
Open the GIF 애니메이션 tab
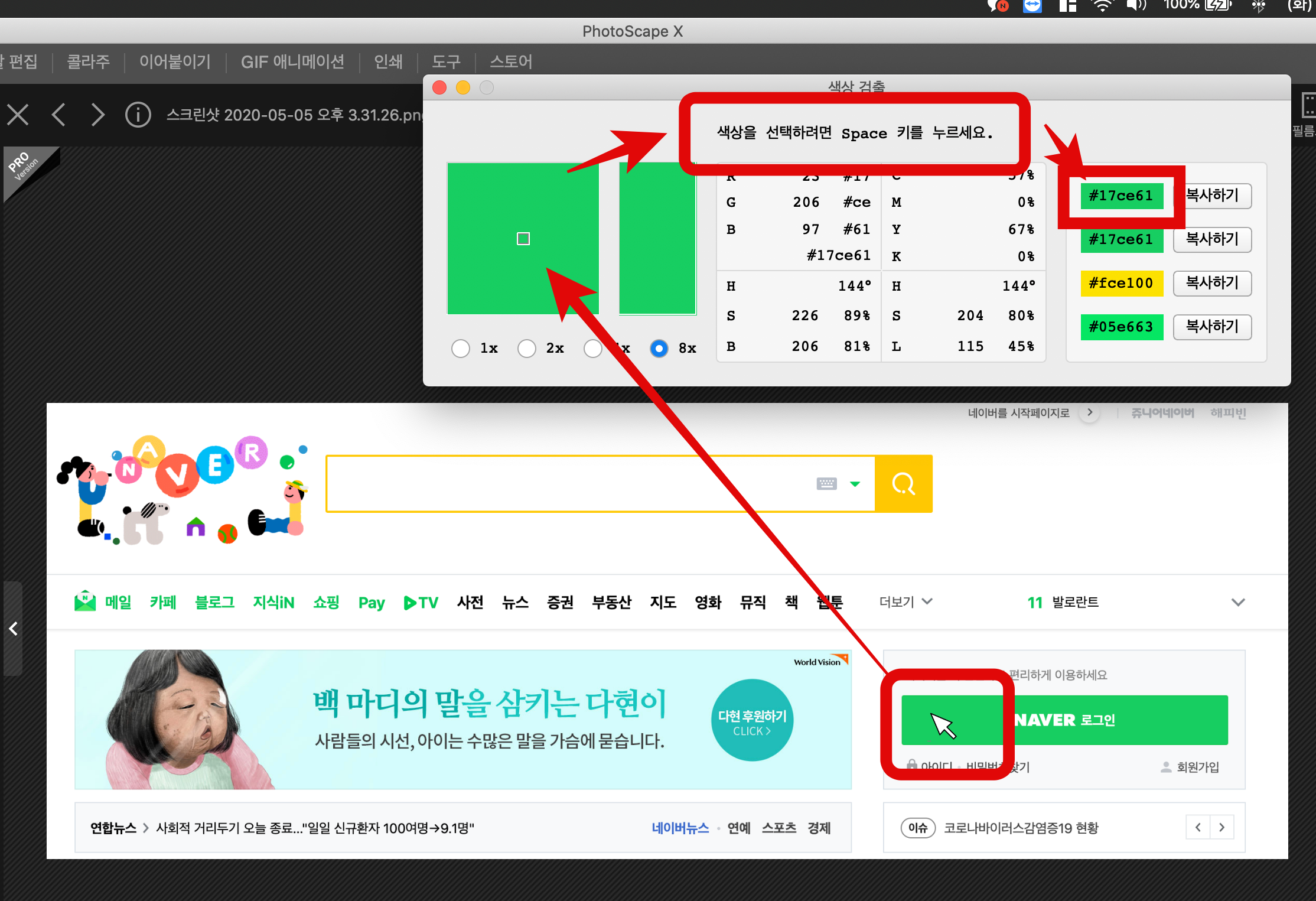292,61
